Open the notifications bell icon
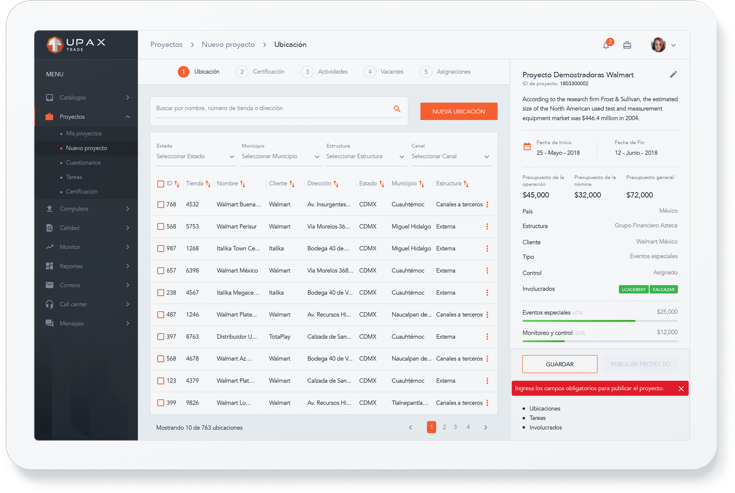Viewport: 735px width, 493px height. 607,45
